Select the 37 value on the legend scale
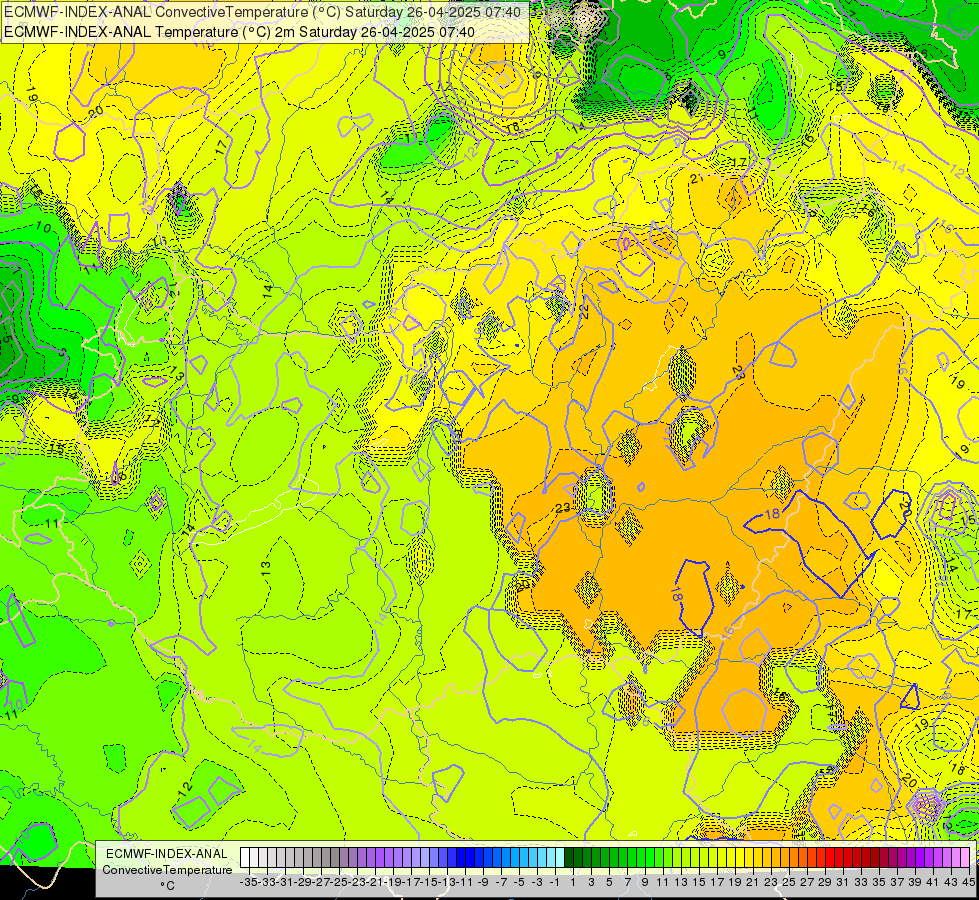 click(897, 883)
